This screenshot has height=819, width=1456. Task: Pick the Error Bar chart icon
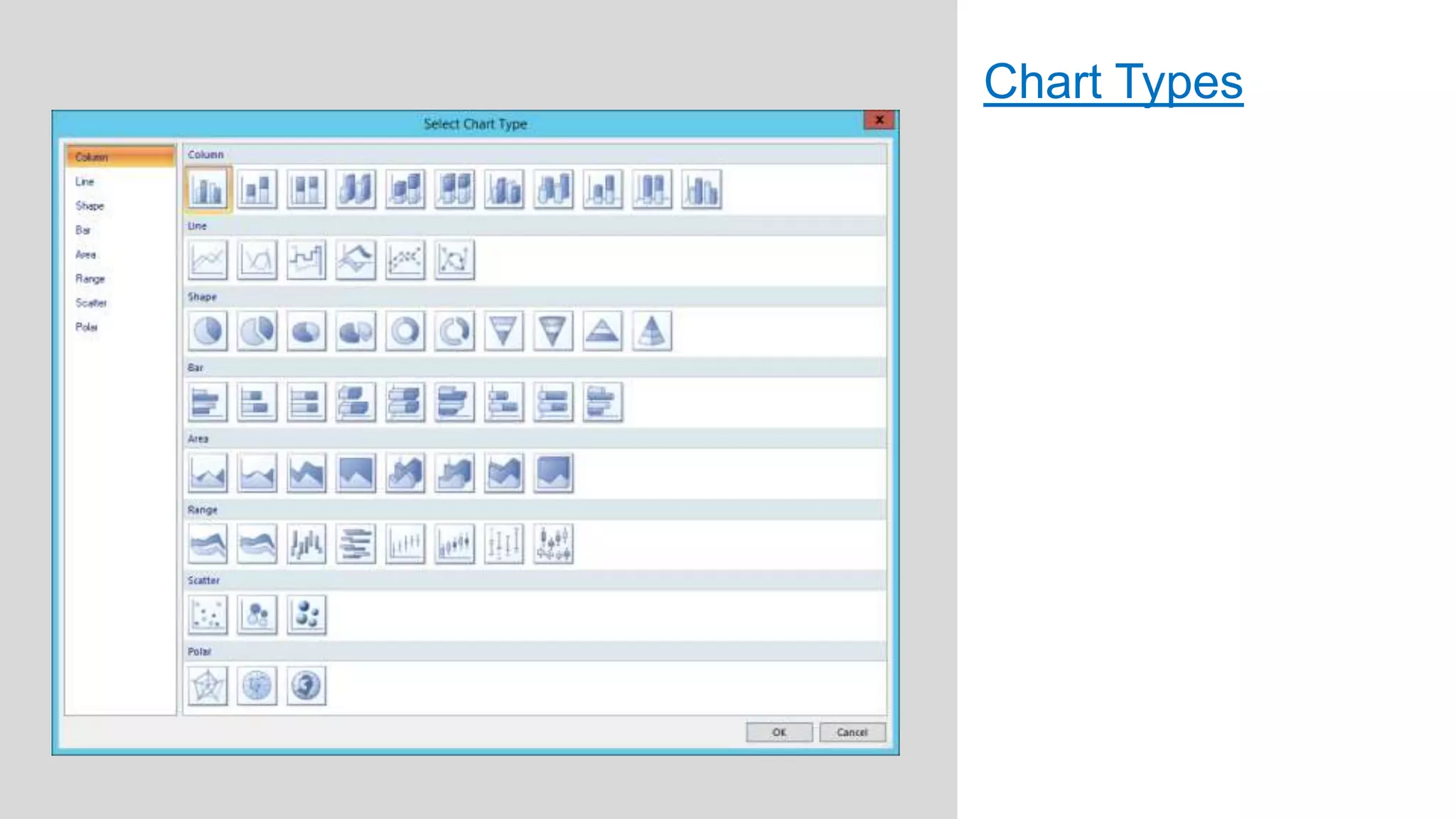click(x=504, y=544)
